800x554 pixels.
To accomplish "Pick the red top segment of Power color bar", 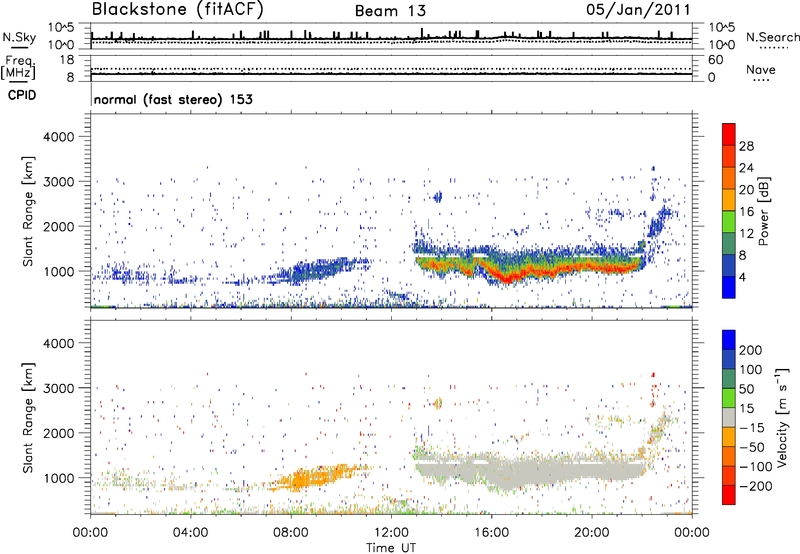I will click(729, 134).
